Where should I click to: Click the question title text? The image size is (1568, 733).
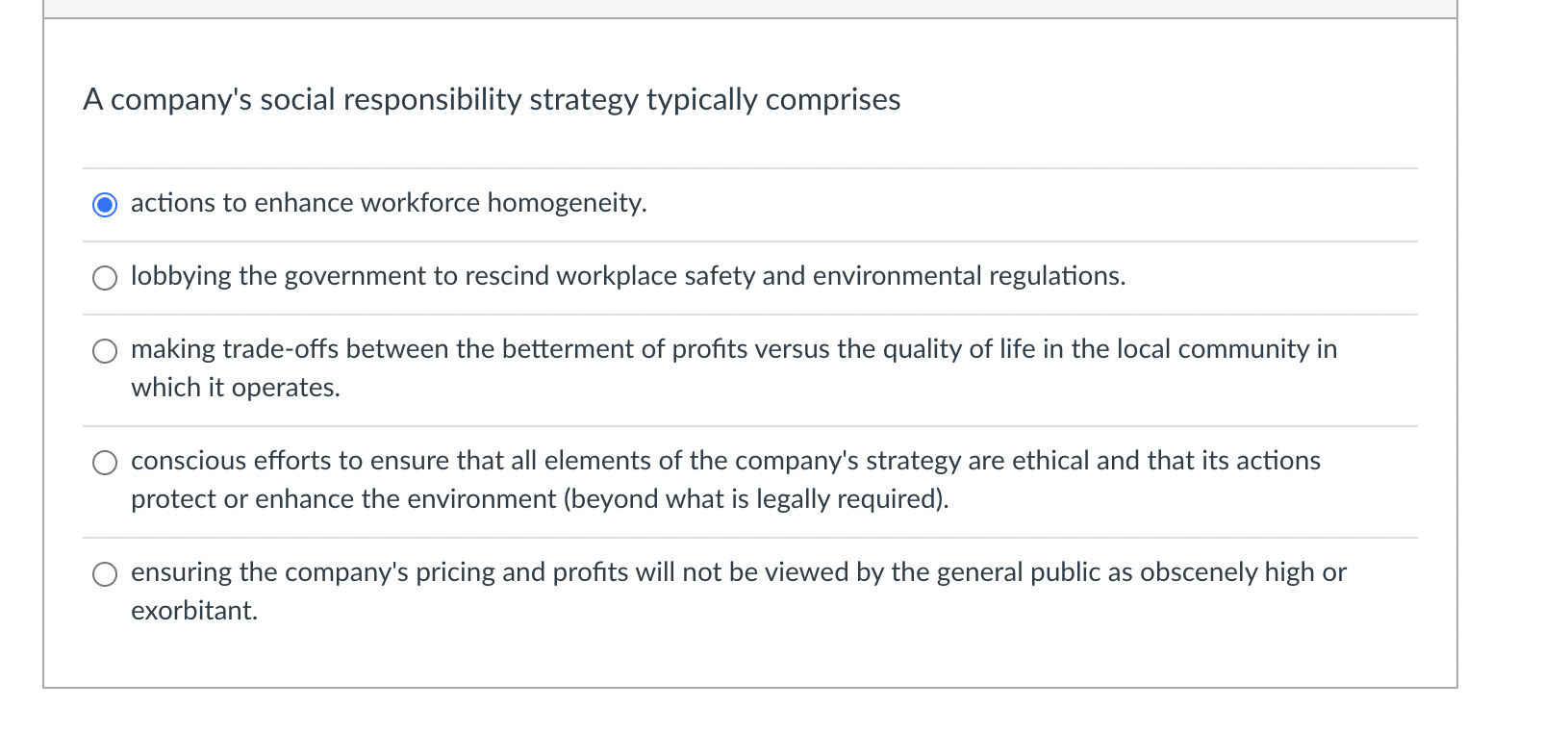(492, 99)
